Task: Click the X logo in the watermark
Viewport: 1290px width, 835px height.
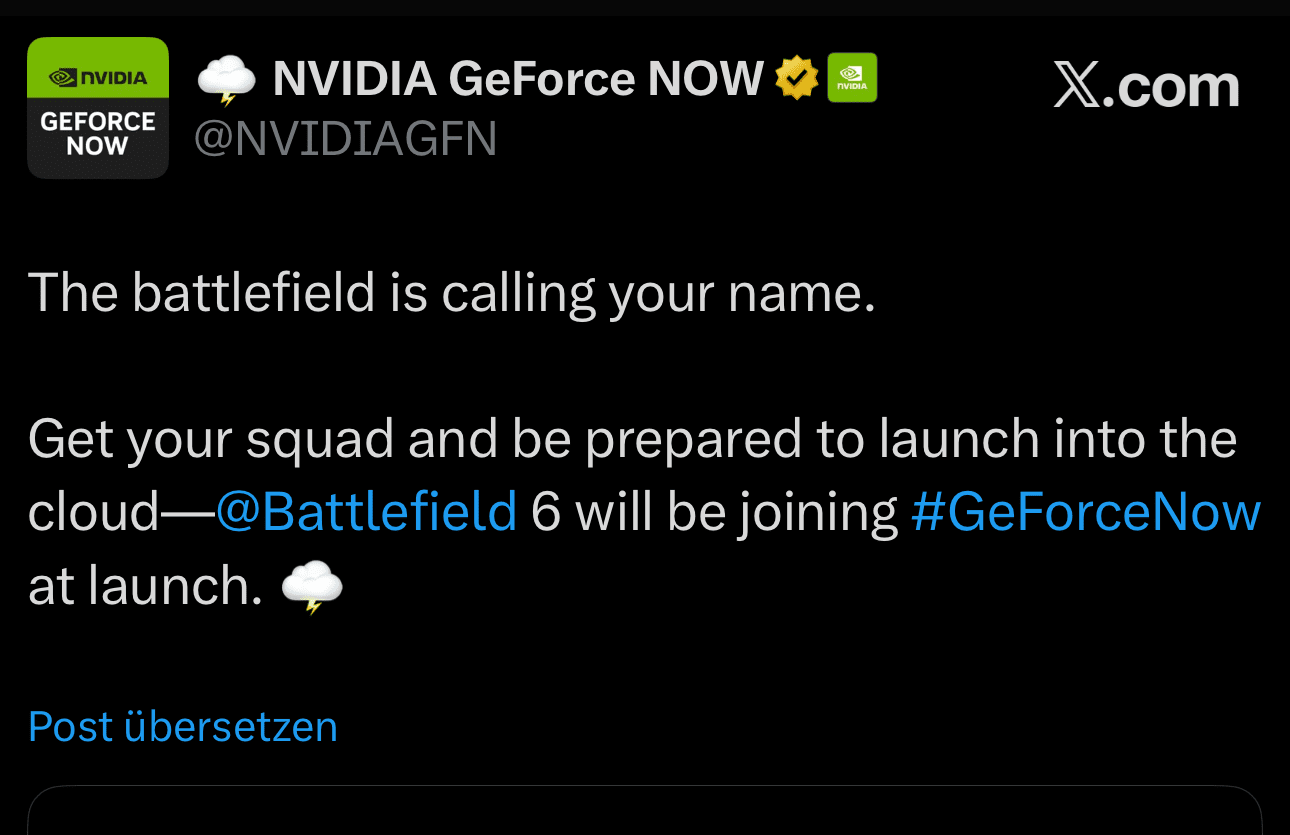Action: [x=1076, y=87]
